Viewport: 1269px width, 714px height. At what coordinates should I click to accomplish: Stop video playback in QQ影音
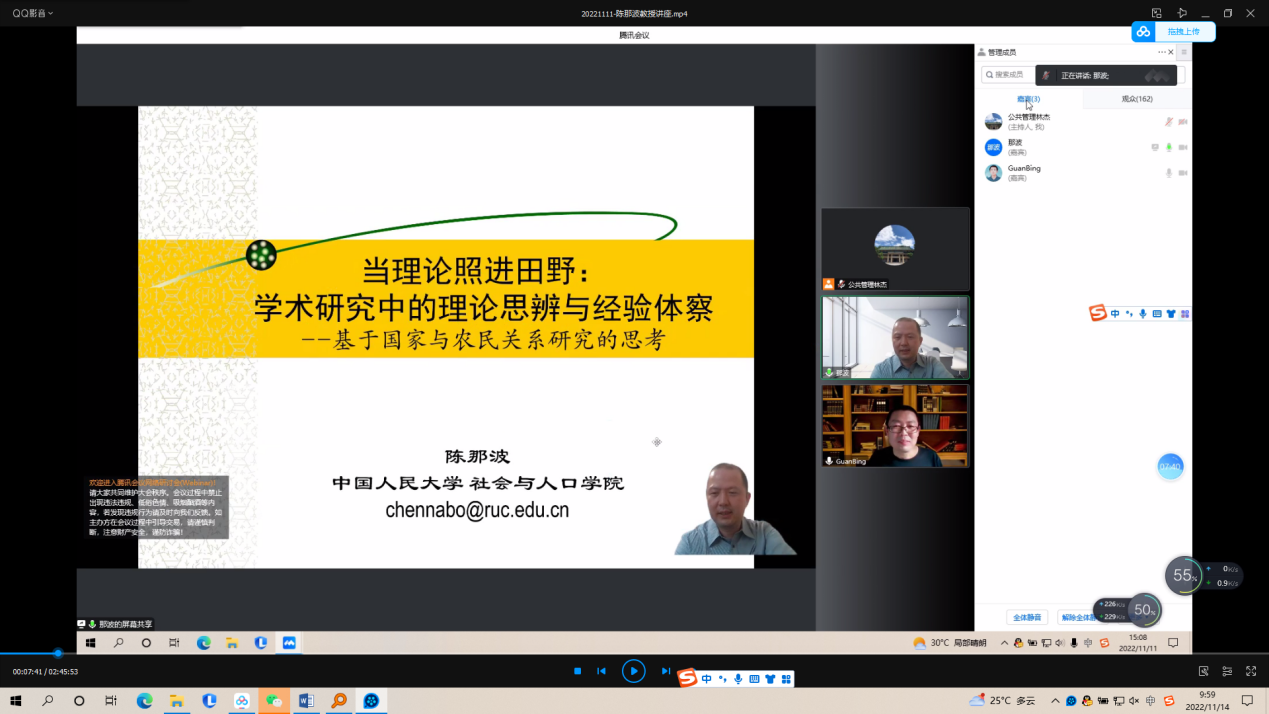[577, 671]
